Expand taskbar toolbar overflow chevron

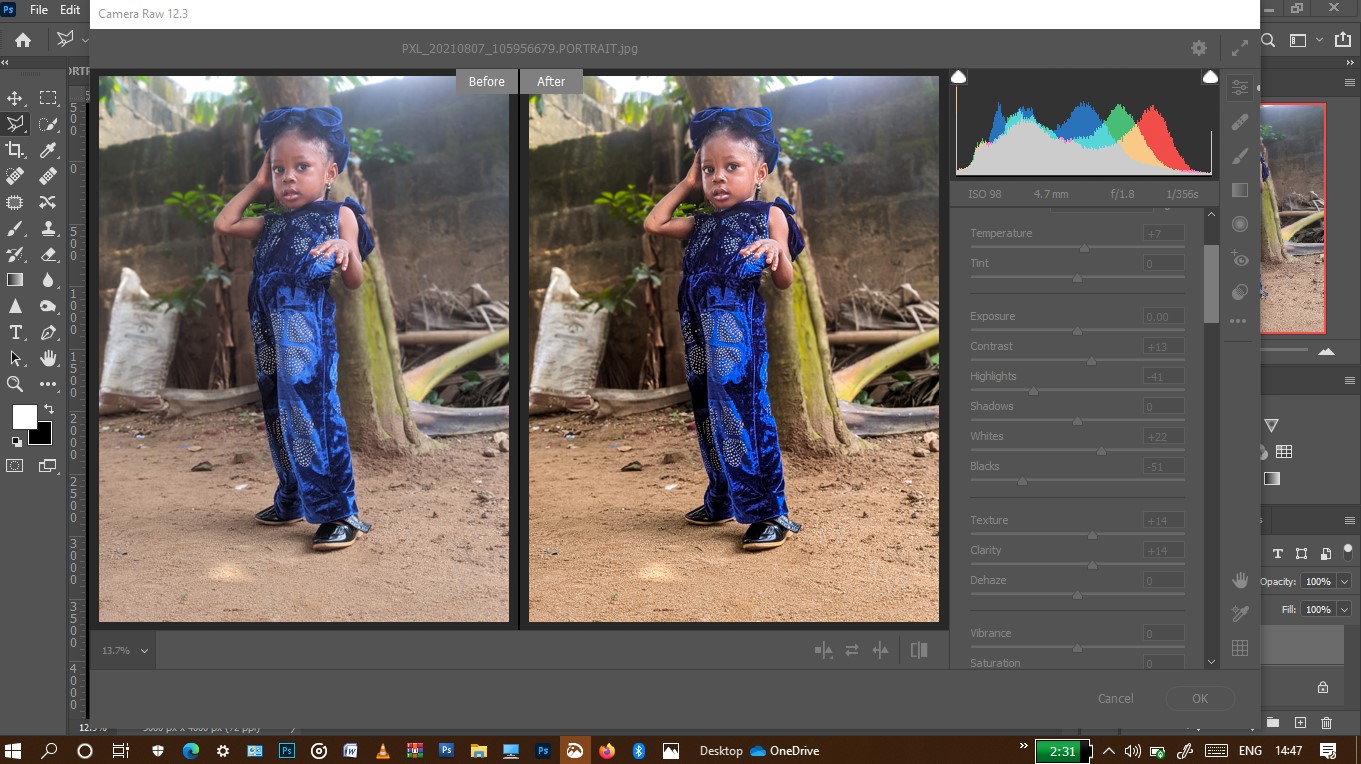click(1023, 746)
